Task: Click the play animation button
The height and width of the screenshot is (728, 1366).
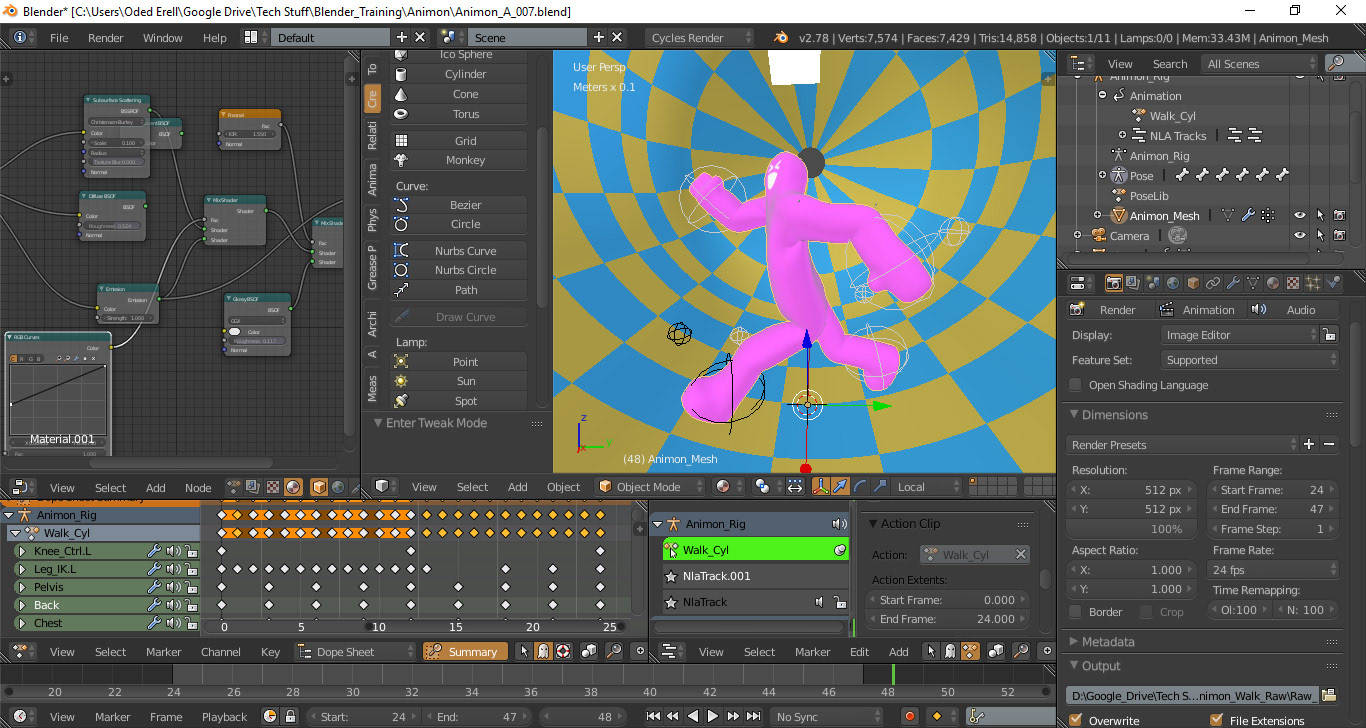Action: click(x=712, y=716)
